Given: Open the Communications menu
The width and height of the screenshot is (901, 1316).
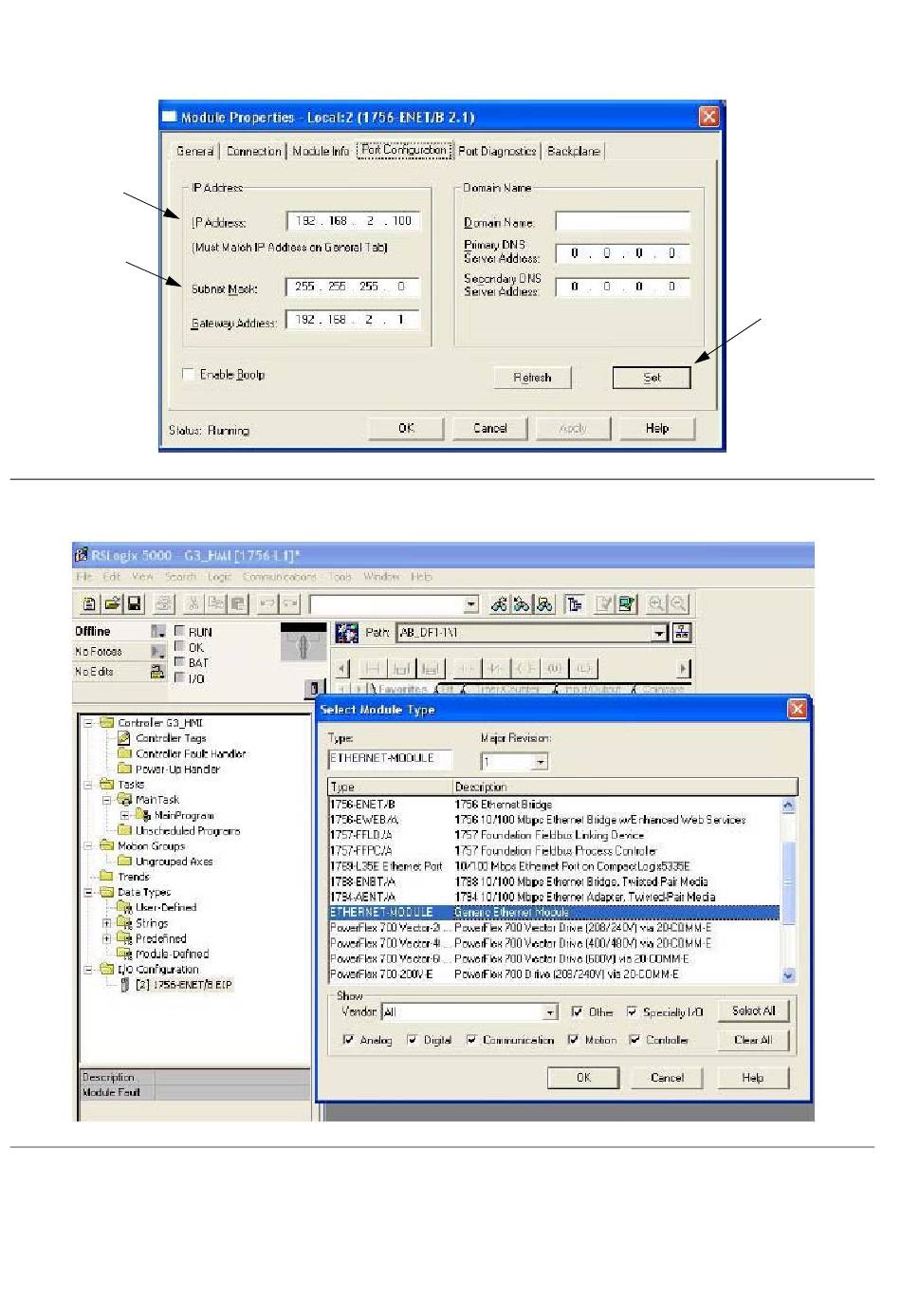Looking at the screenshot, I should pos(279,577).
